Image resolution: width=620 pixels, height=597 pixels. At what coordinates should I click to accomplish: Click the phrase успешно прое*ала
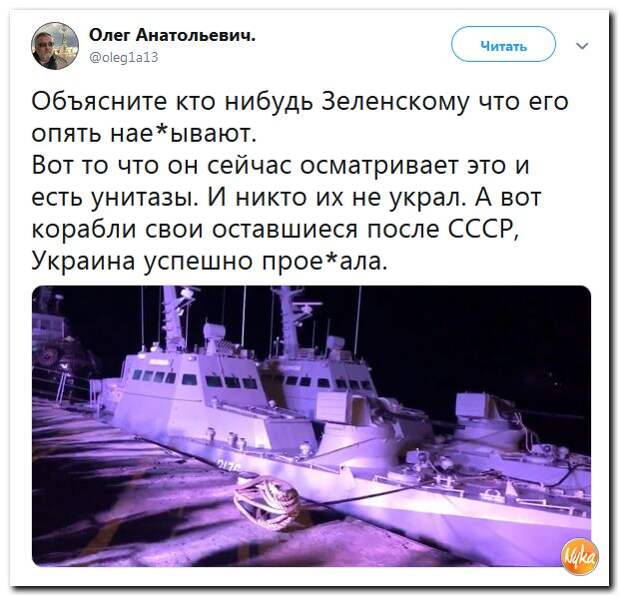coord(265,261)
